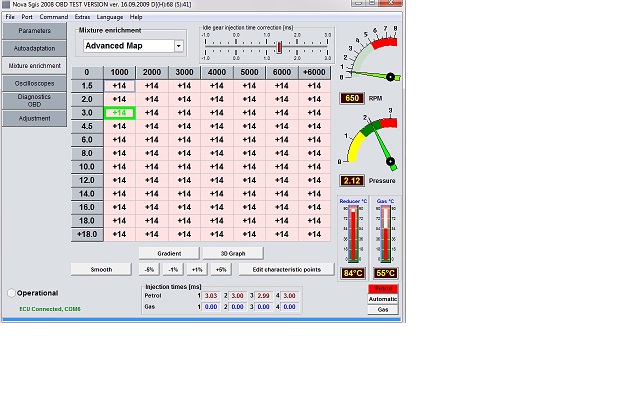
Task: Select the +18.0 ms row header
Action: (x=87, y=234)
